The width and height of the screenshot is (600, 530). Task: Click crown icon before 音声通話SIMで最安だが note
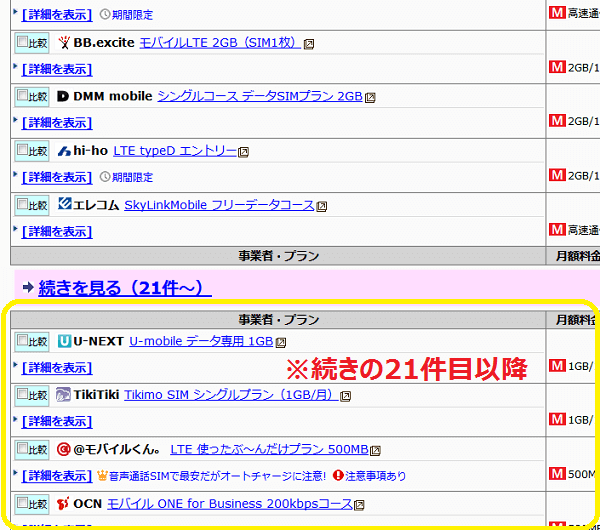coord(102,476)
